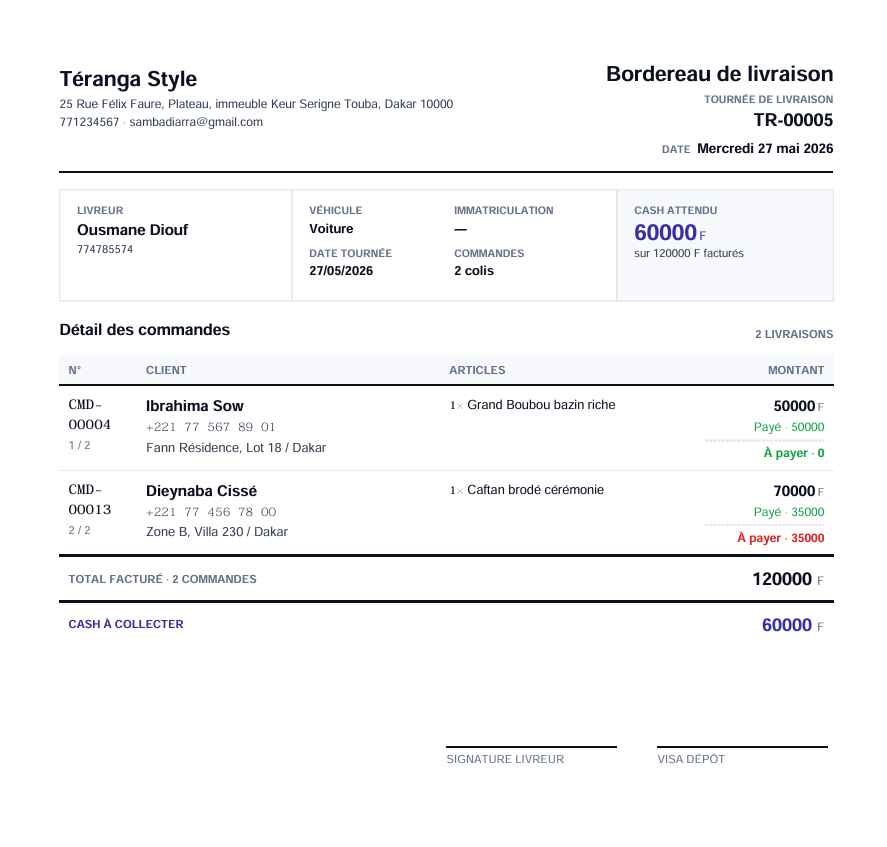Click the Signature Livreur line
The height and width of the screenshot is (847, 887).
(531, 747)
